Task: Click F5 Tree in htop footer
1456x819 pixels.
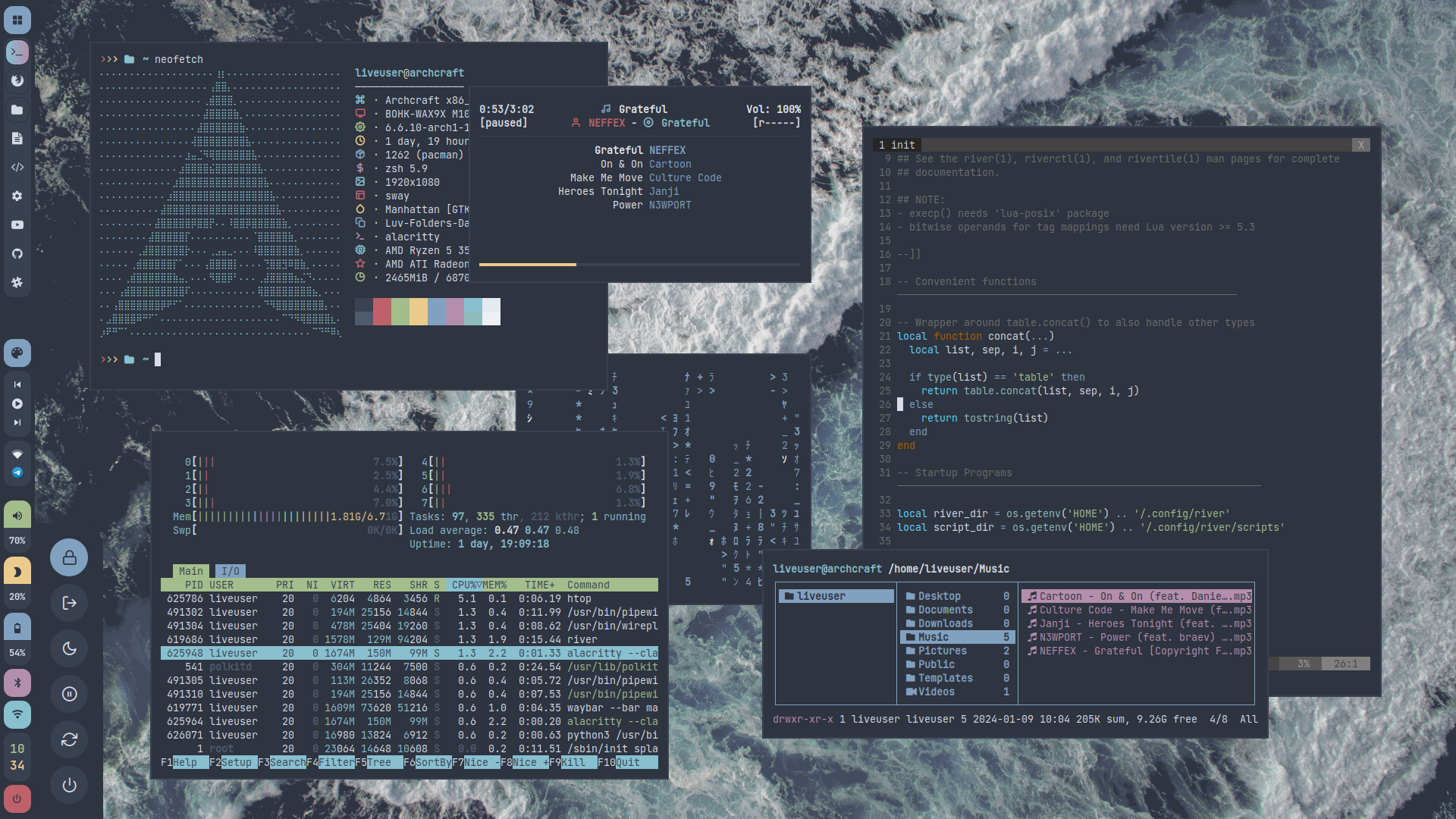Action: point(379,762)
